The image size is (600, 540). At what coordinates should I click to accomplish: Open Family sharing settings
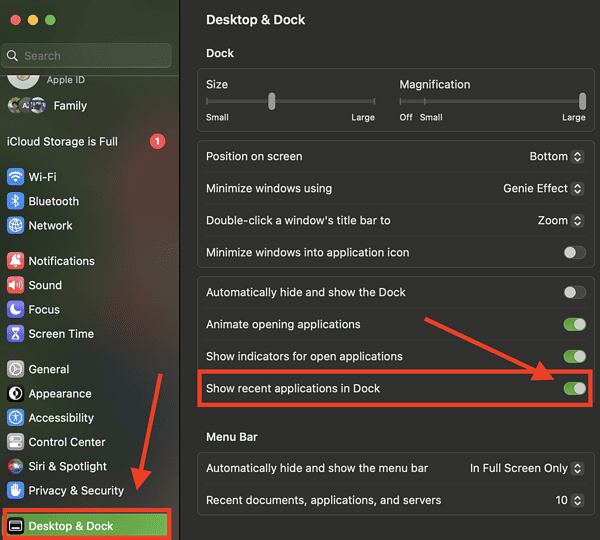(69, 105)
